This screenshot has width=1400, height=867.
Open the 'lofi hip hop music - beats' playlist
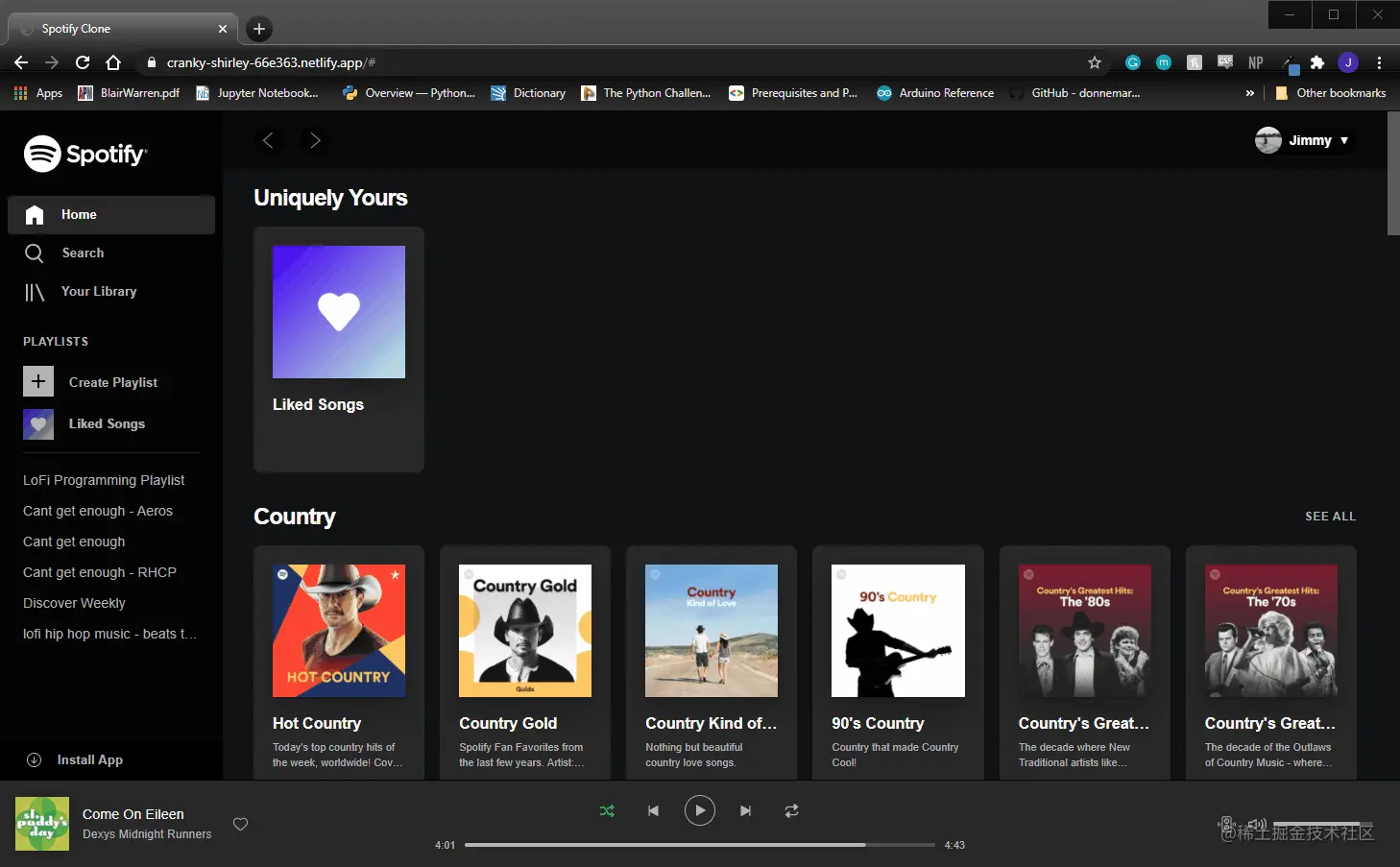point(109,634)
